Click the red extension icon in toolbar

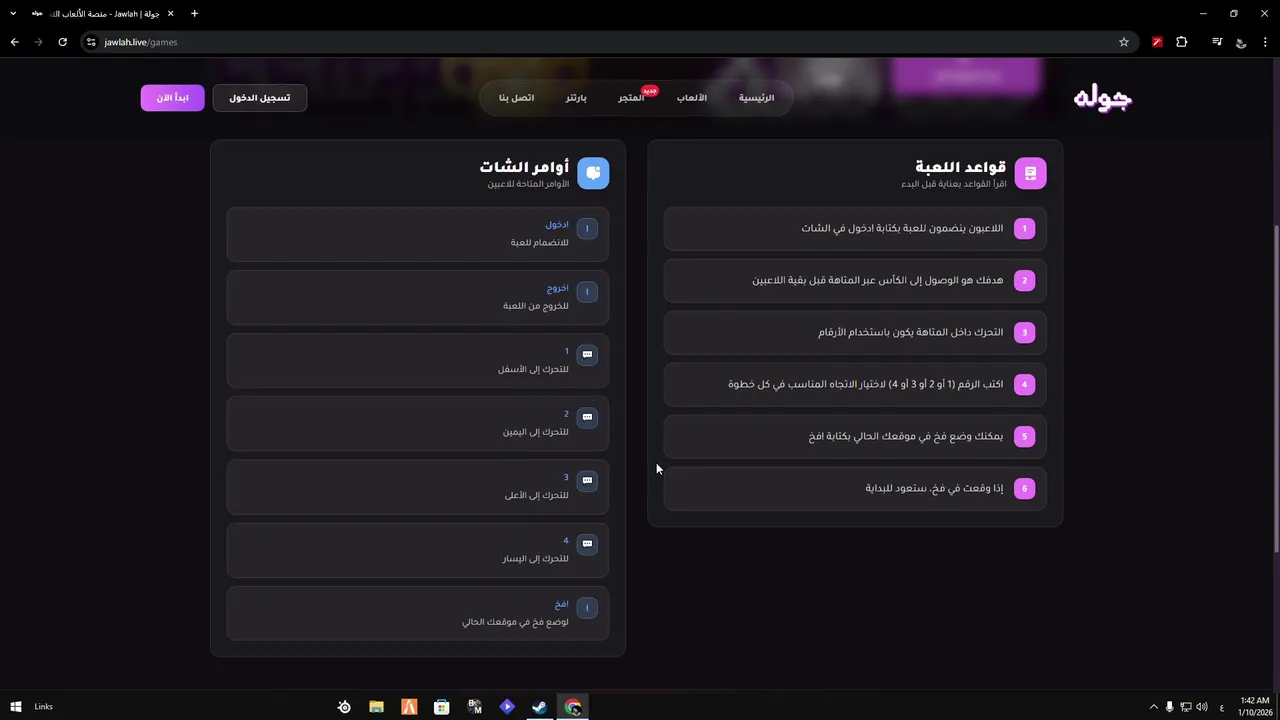tap(1157, 42)
